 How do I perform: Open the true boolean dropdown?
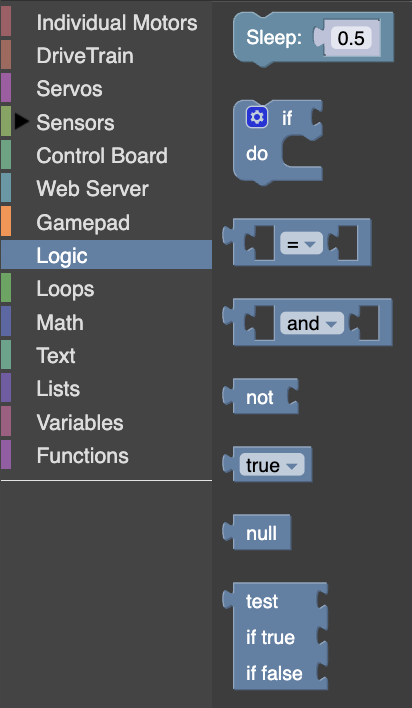click(x=272, y=465)
